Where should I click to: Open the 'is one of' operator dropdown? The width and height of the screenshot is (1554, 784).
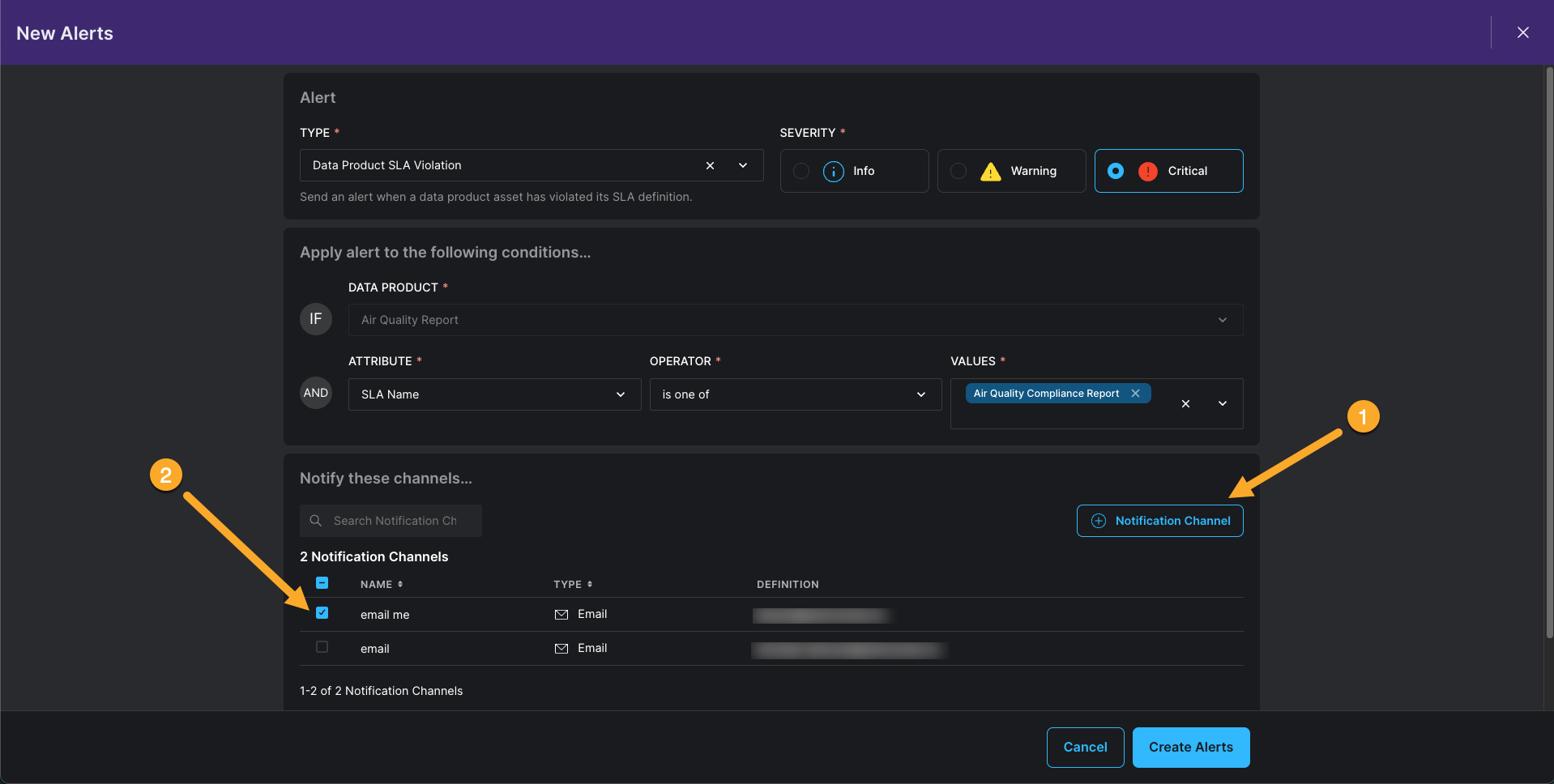[921, 394]
